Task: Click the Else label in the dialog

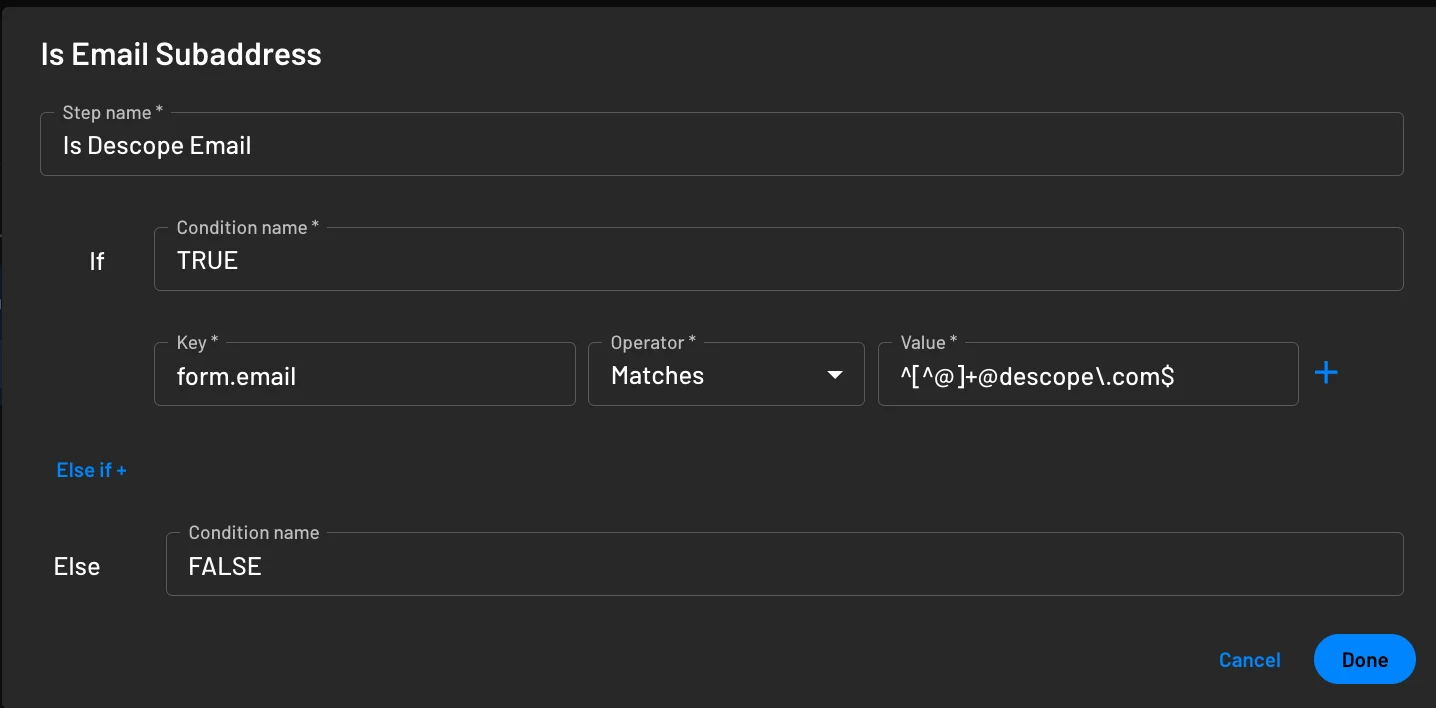Action: [x=76, y=565]
